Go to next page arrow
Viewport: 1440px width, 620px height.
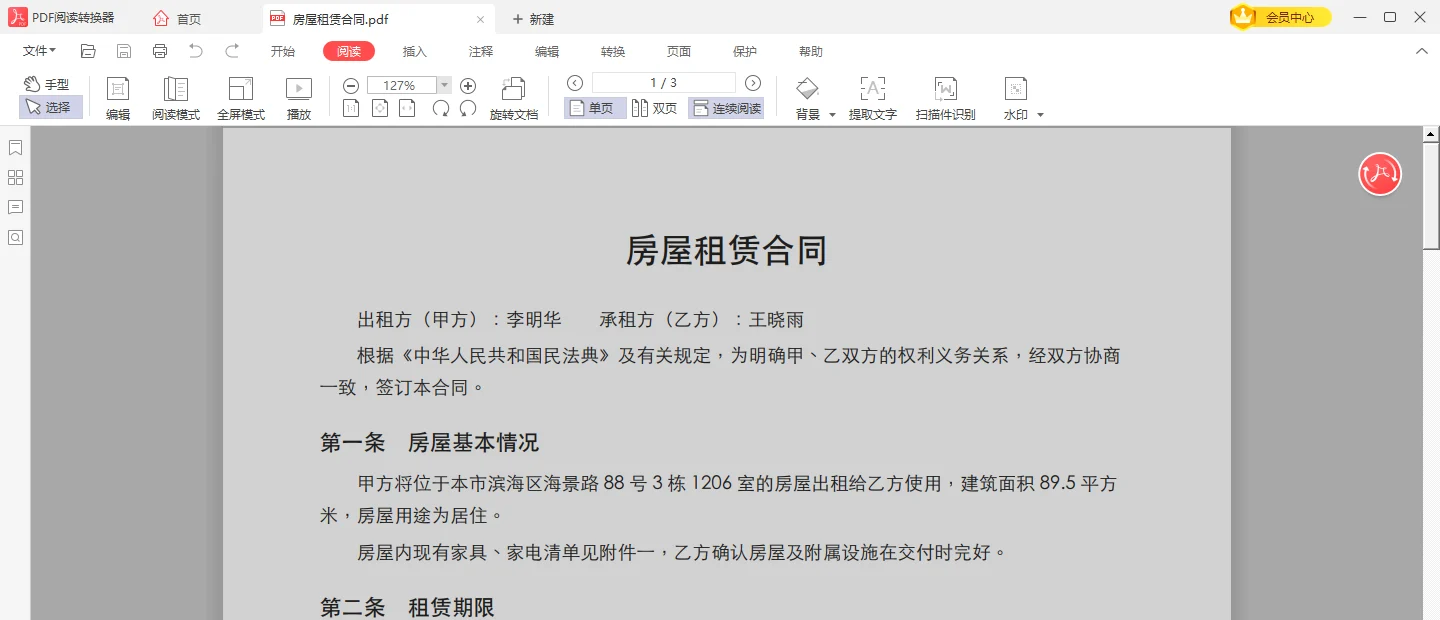753,83
